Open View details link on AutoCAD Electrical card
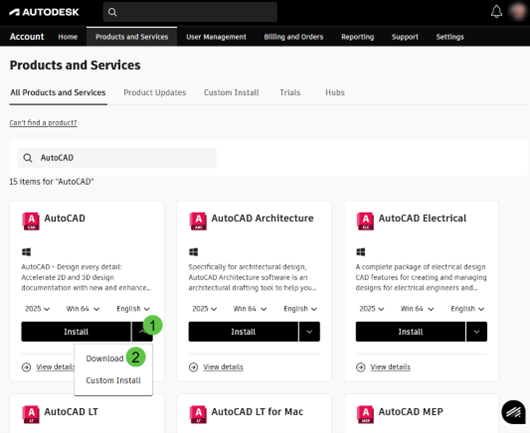This screenshot has width=530, height=433. (x=390, y=367)
